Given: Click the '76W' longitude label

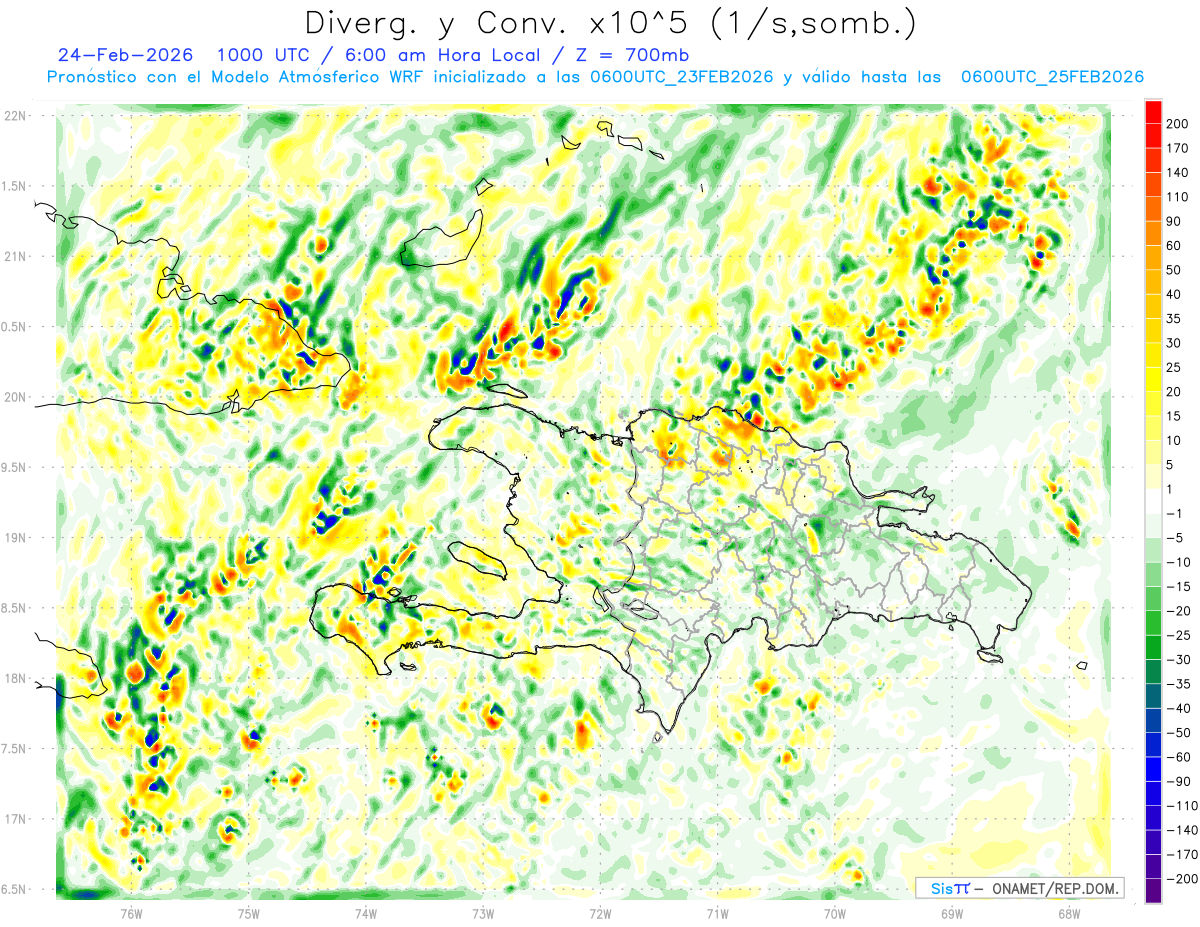Looking at the screenshot, I should tap(131, 913).
